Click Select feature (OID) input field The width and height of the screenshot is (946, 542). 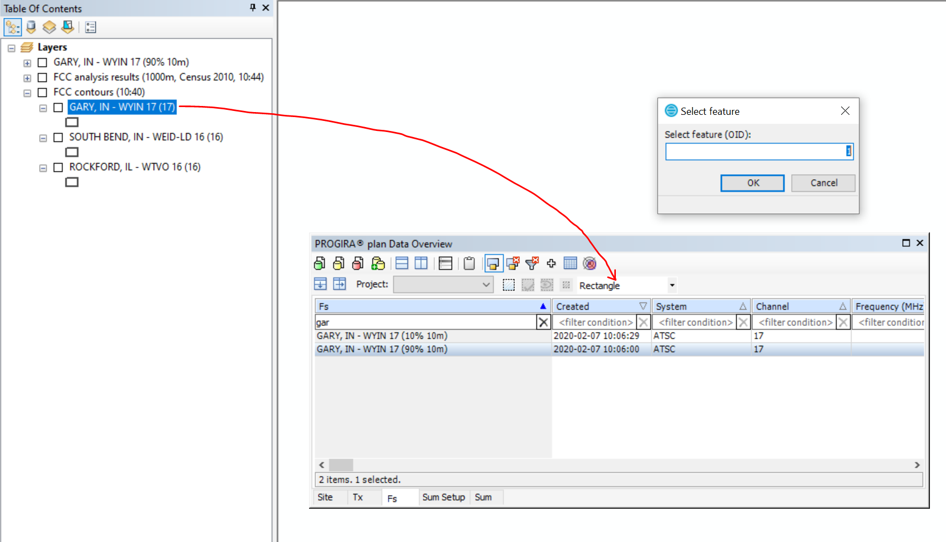click(759, 151)
